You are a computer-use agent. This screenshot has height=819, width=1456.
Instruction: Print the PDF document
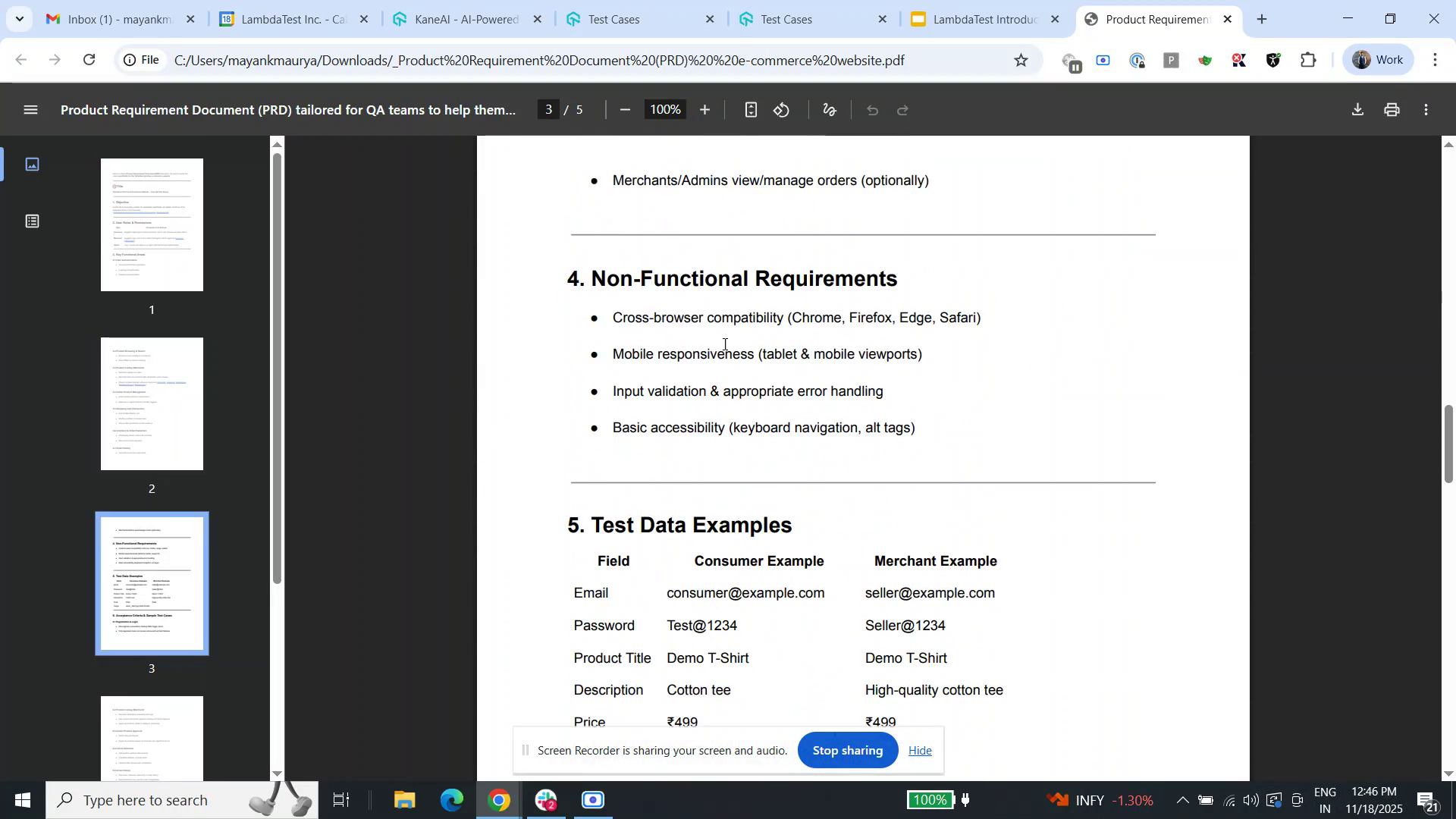click(1392, 109)
